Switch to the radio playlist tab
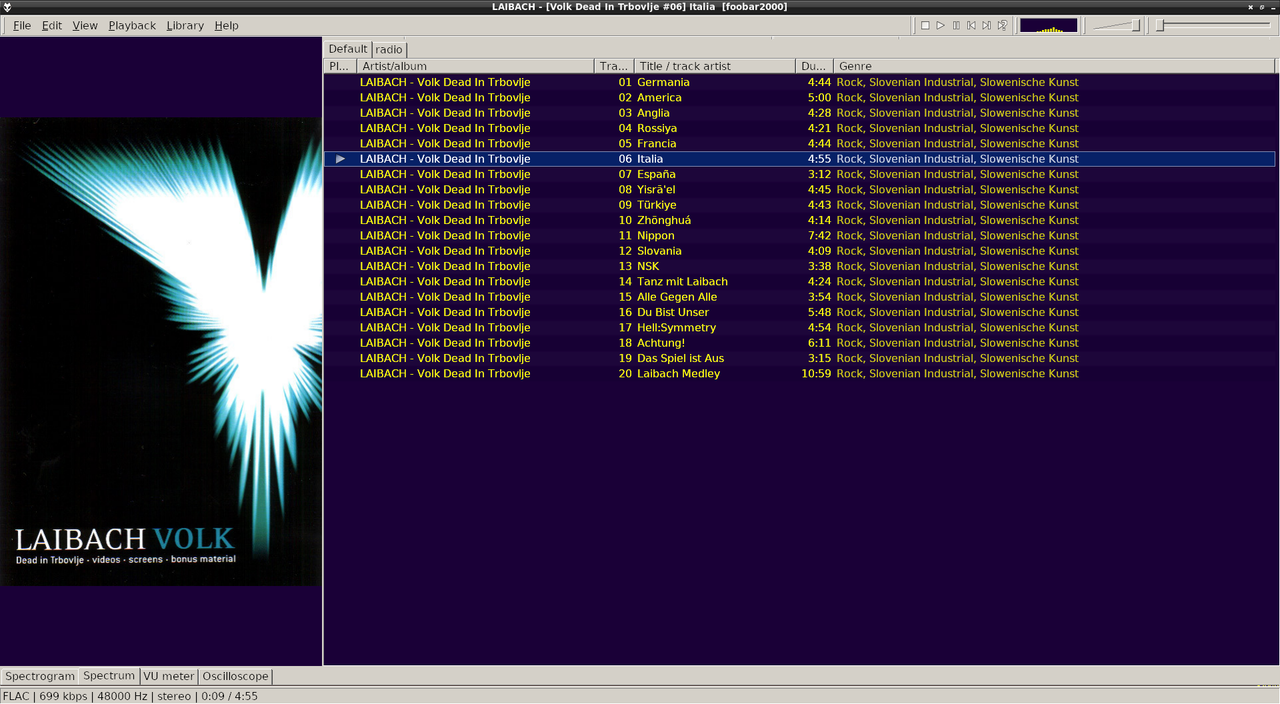1280x704 pixels. [389, 49]
